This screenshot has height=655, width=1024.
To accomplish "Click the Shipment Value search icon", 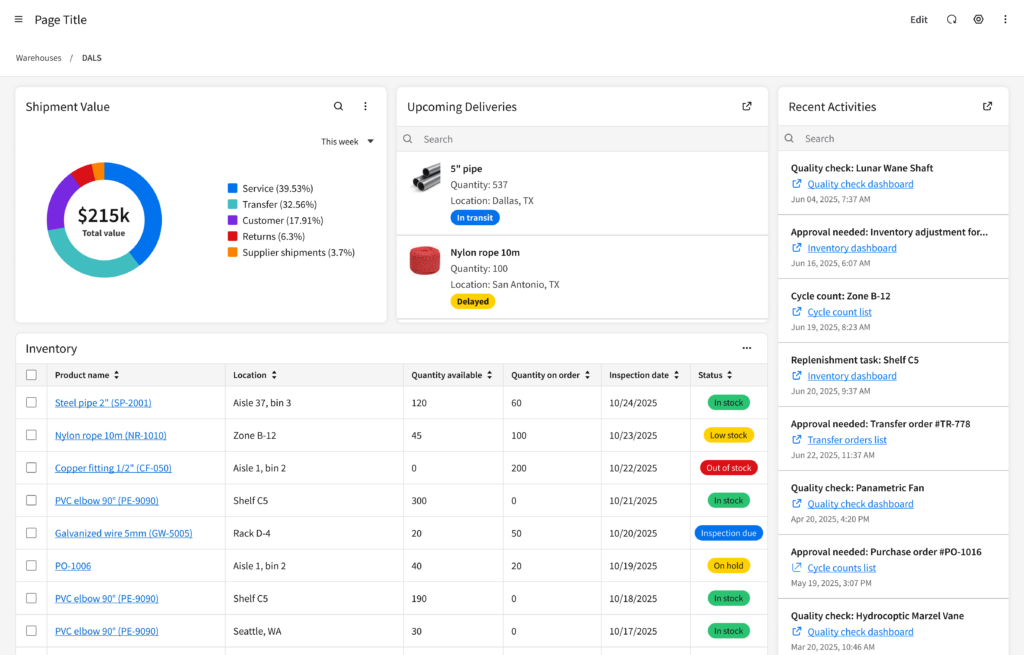I will [338, 107].
